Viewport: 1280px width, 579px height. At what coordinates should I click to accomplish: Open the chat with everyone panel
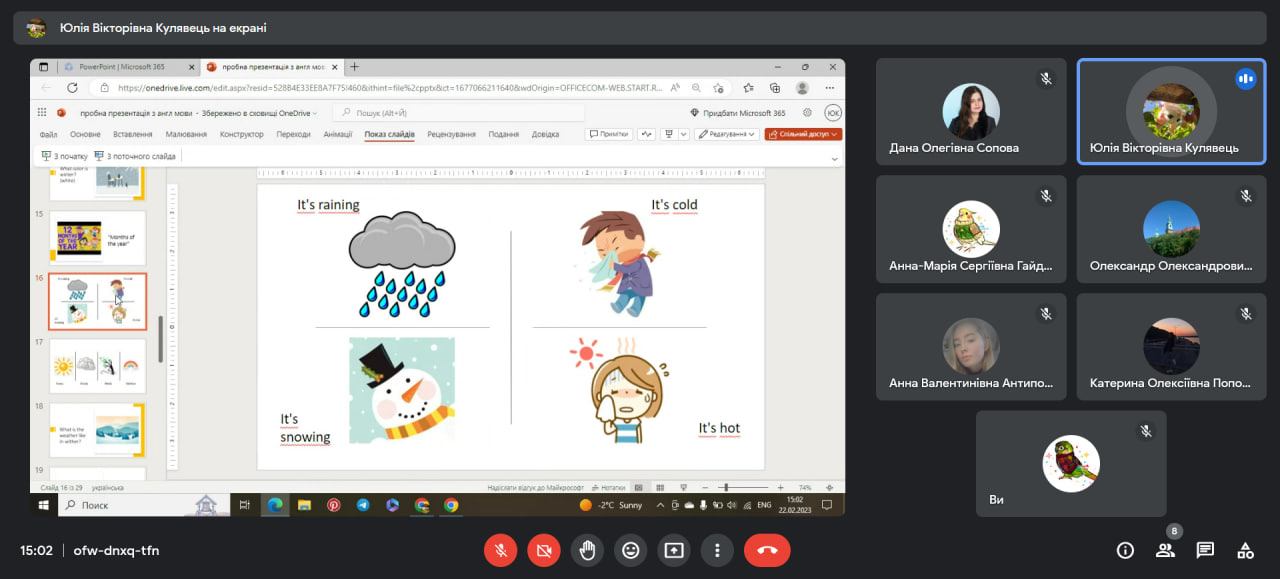(x=1205, y=550)
